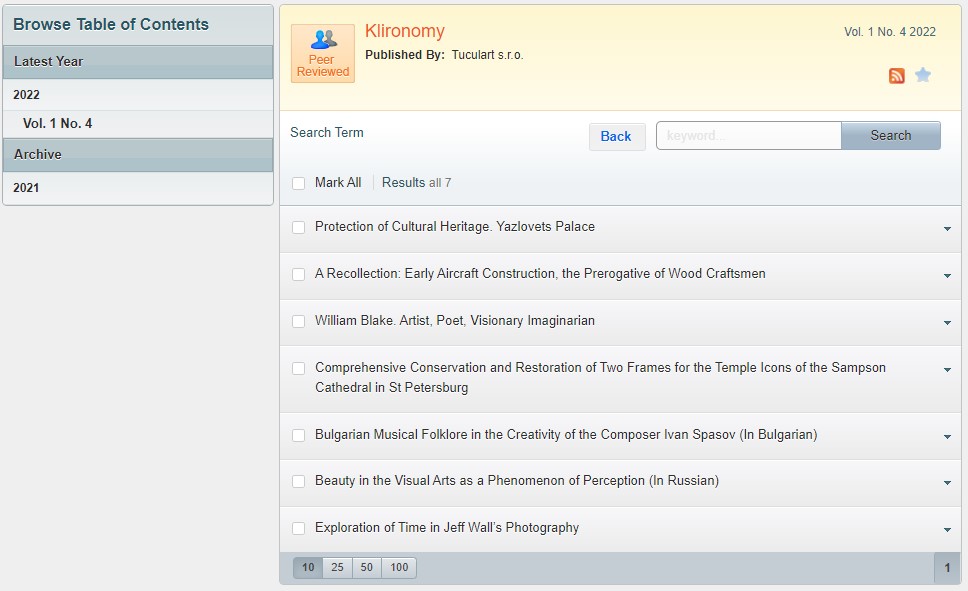Click the orange RSS feed icon
Screen dimensions: 968x591
click(897, 76)
